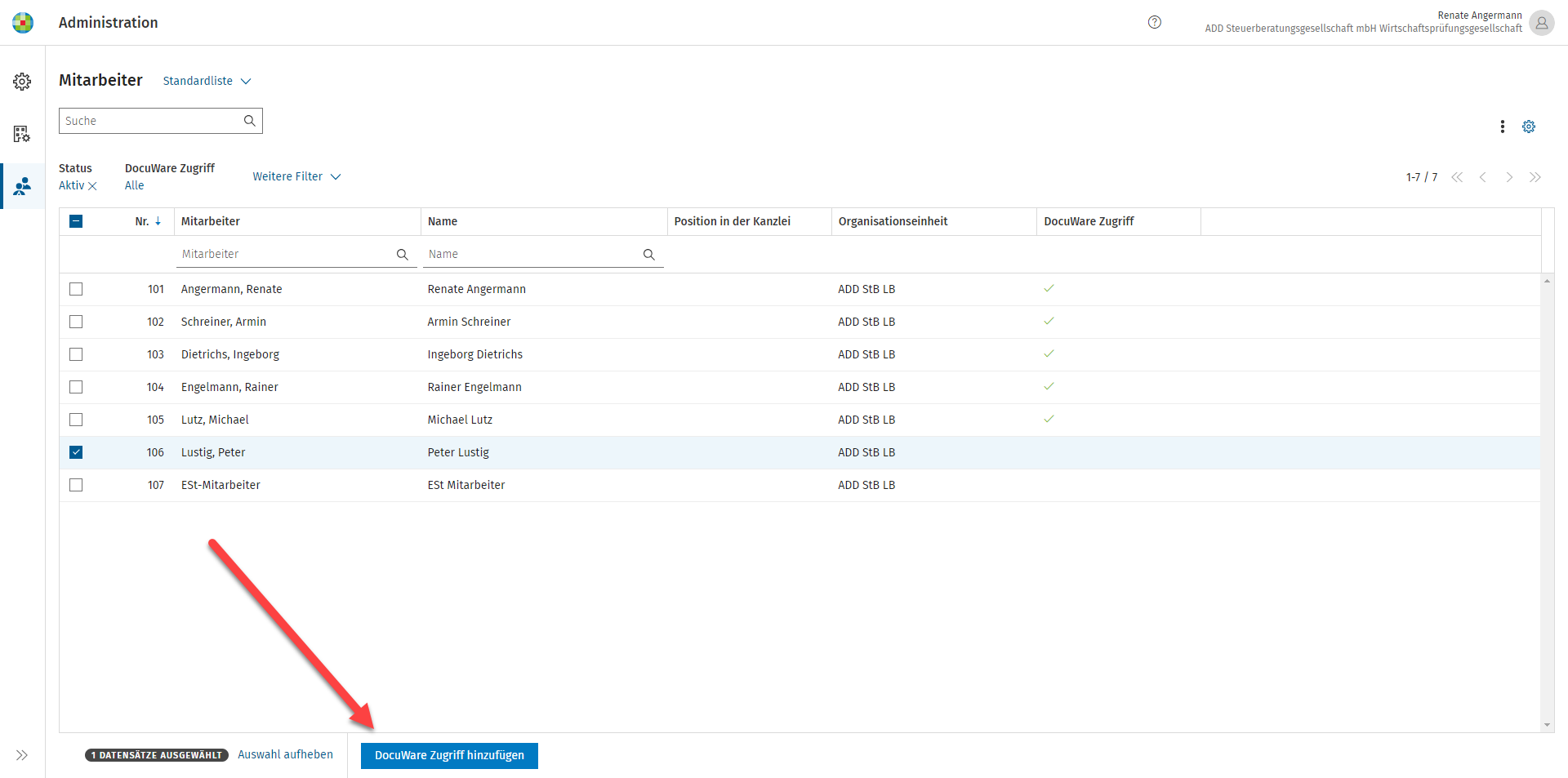The image size is (1568, 778).
Task: Click the Nr. sort arrow icon
Action: (x=158, y=221)
